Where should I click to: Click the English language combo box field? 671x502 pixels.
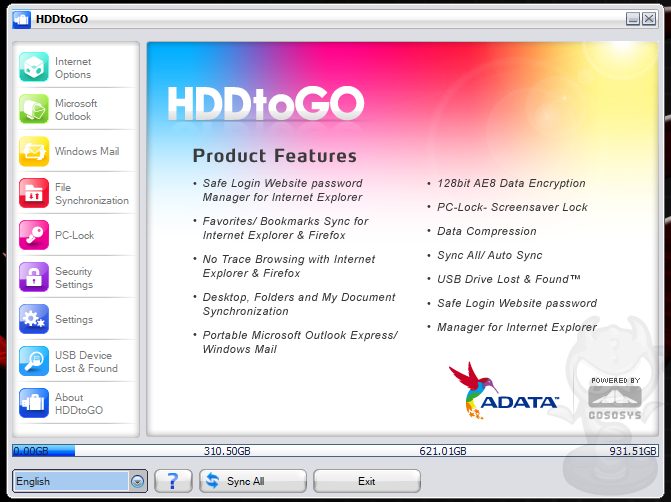click(80, 481)
